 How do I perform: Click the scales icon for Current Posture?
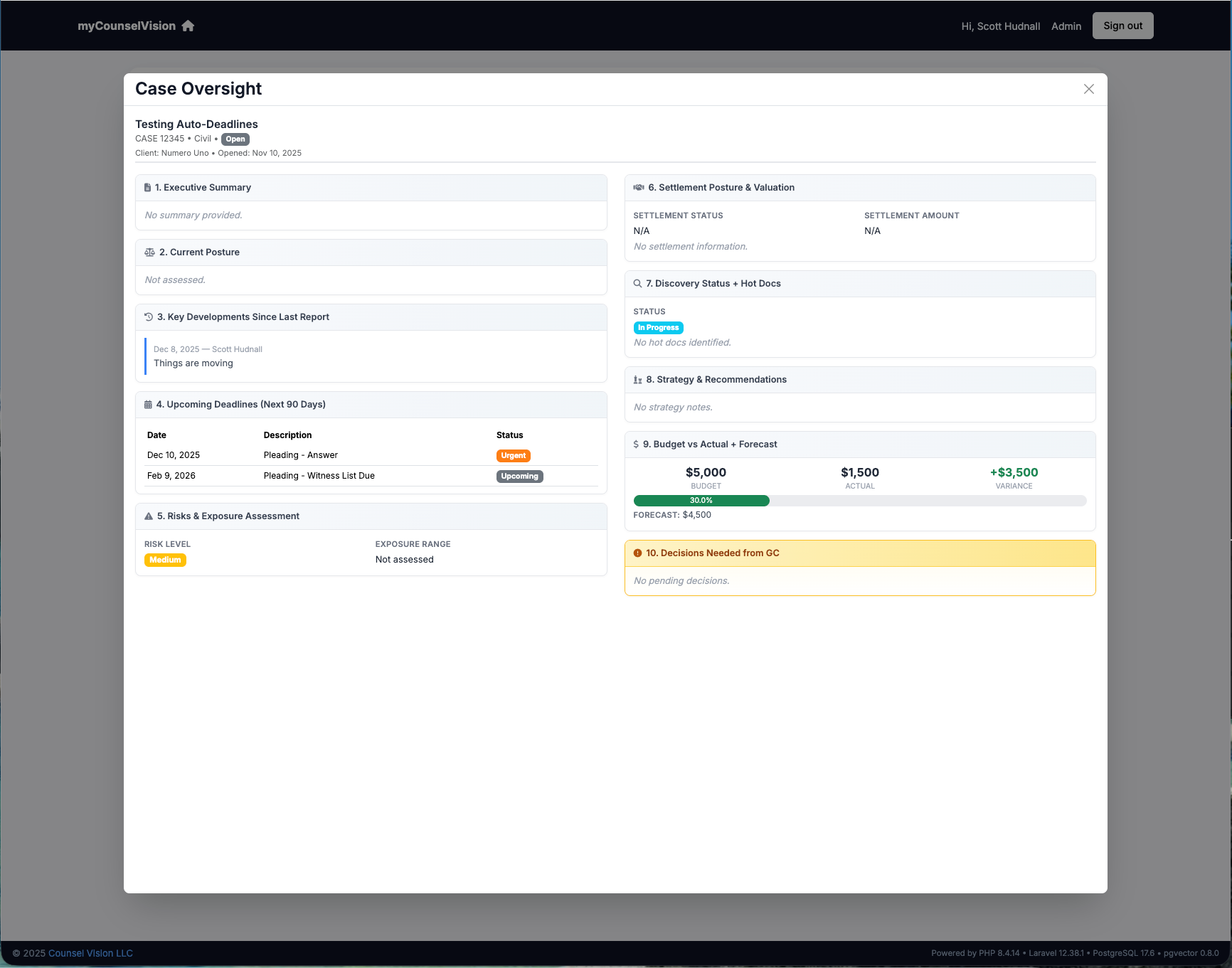pyautogui.click(x=149, y=252)
